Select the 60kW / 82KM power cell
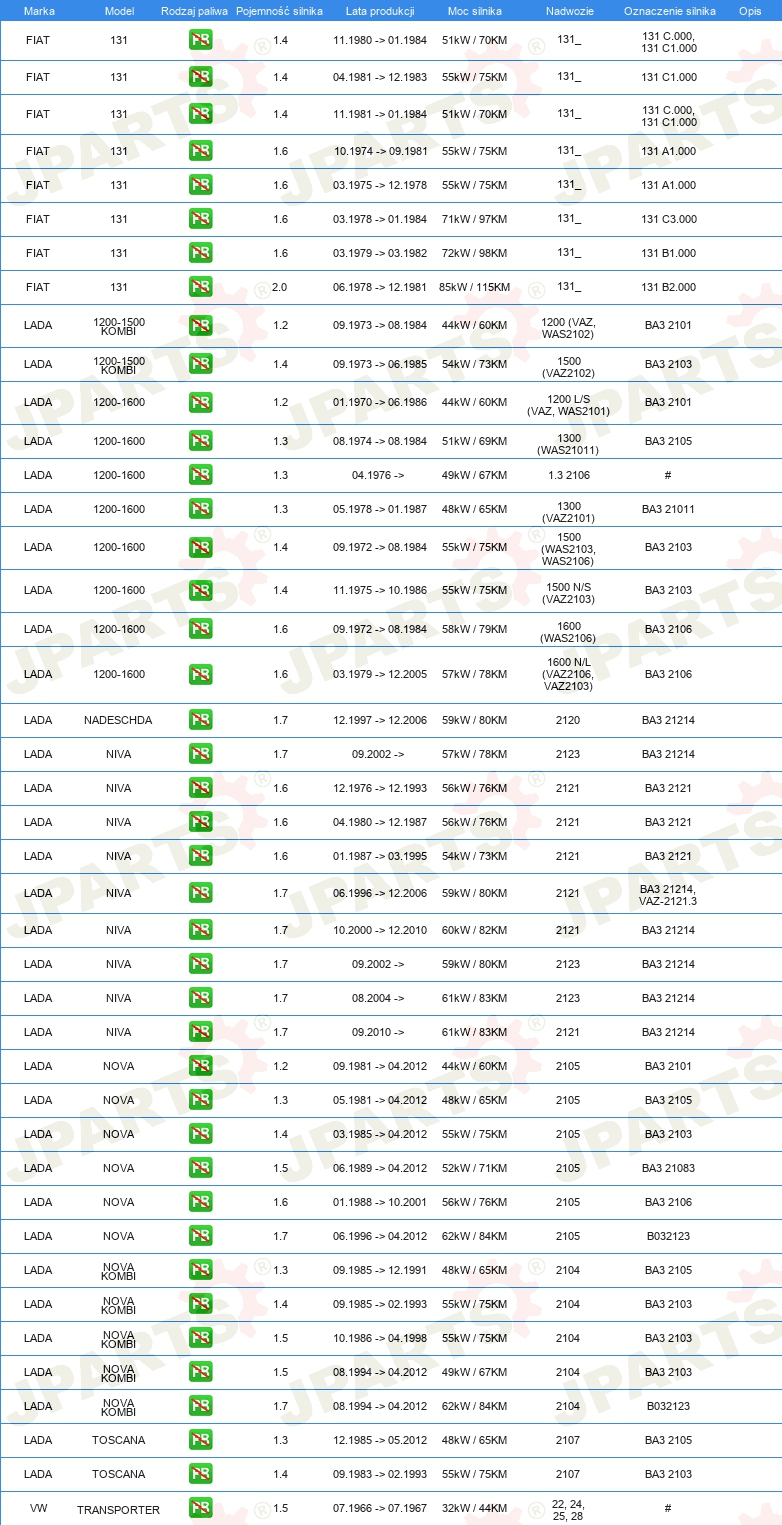Screen dimensions: 782x1525 pyautogui.click(x=474, y=930)
